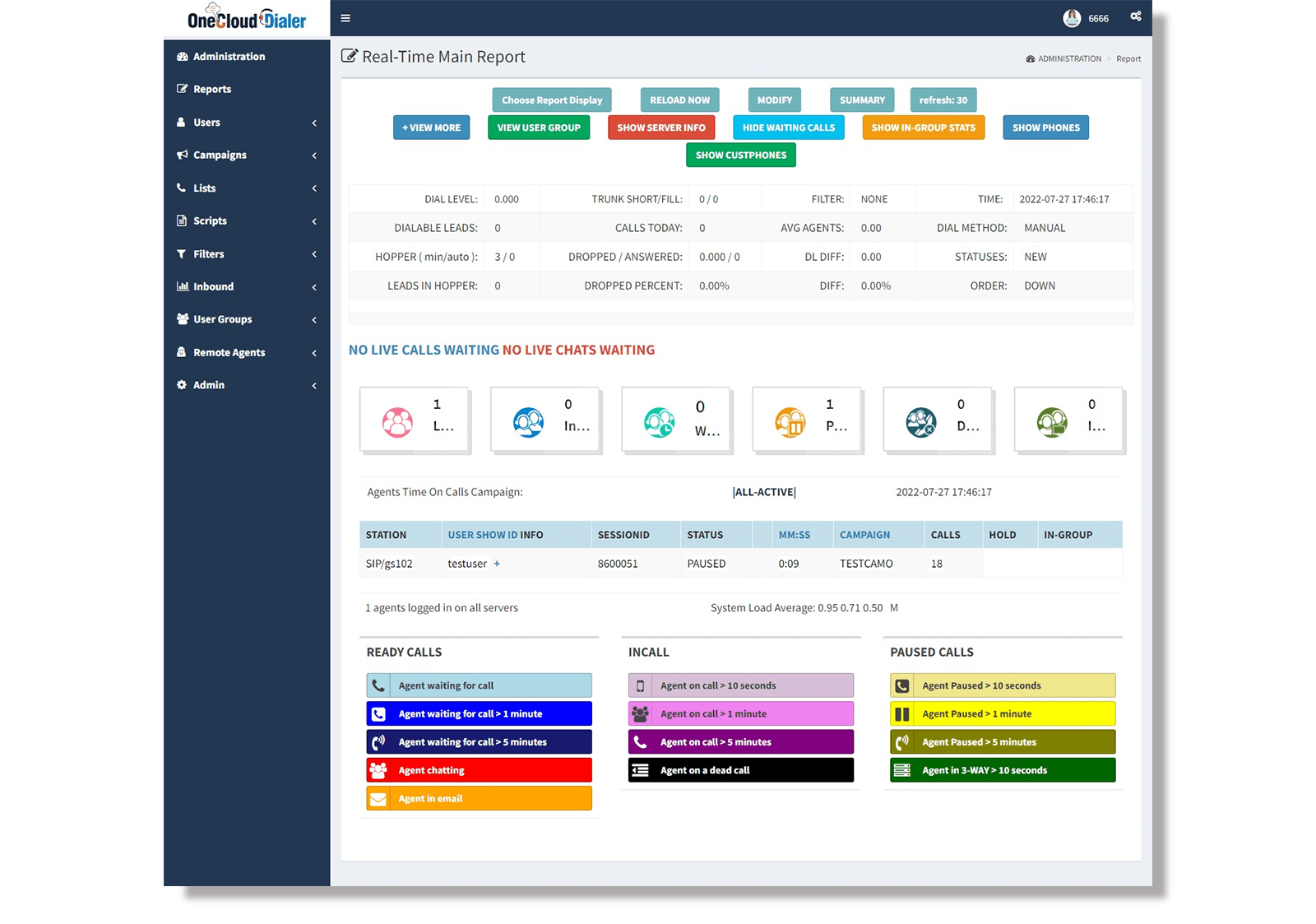The height and width of the screenshot is (924, 1316).
Task: Toggle HIDE WAITING CALLS
Action: pyautogui.click(x=787, y=128)
